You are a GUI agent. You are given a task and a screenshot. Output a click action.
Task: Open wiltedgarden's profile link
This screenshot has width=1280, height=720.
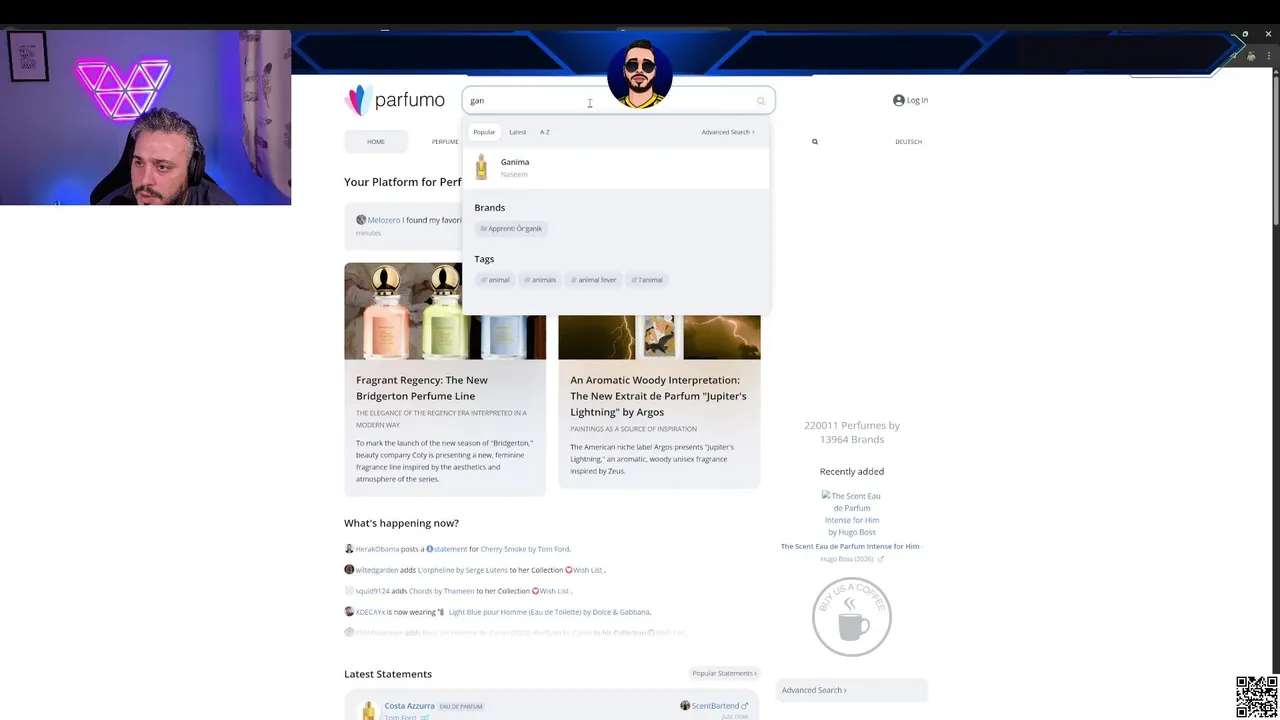pyautogui.click(x=377, y=570)
